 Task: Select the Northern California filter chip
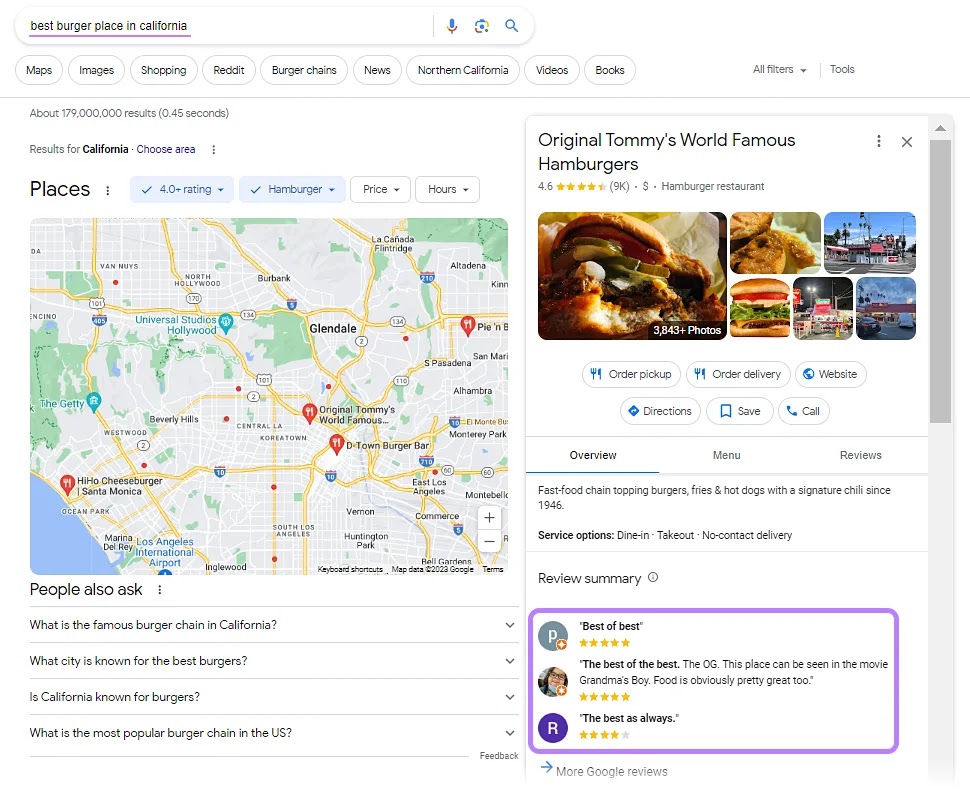[x=463, y=71]
